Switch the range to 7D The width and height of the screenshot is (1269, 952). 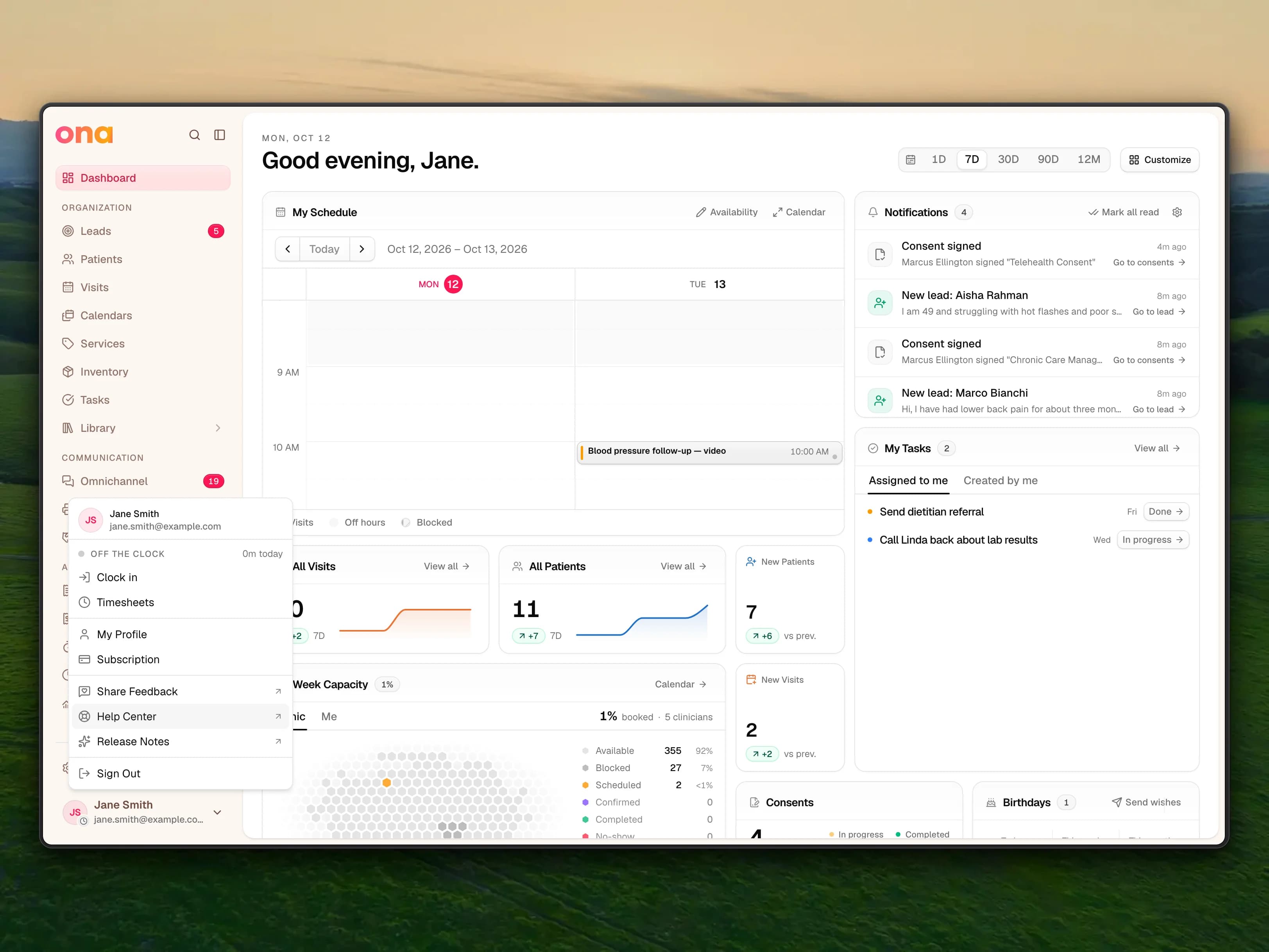[x=972, y=159]
